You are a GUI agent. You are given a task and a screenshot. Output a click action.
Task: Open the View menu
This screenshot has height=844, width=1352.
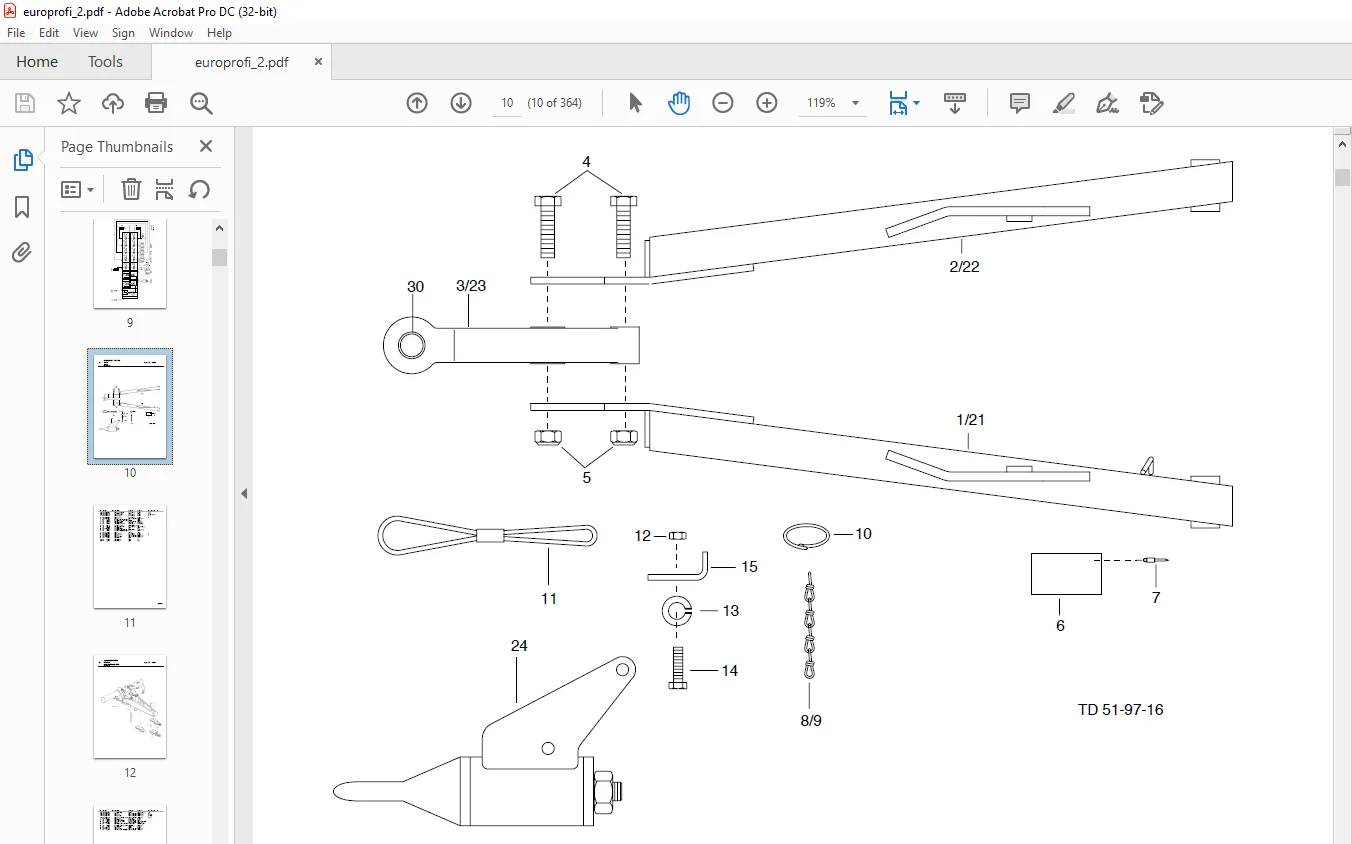(85, 33)
